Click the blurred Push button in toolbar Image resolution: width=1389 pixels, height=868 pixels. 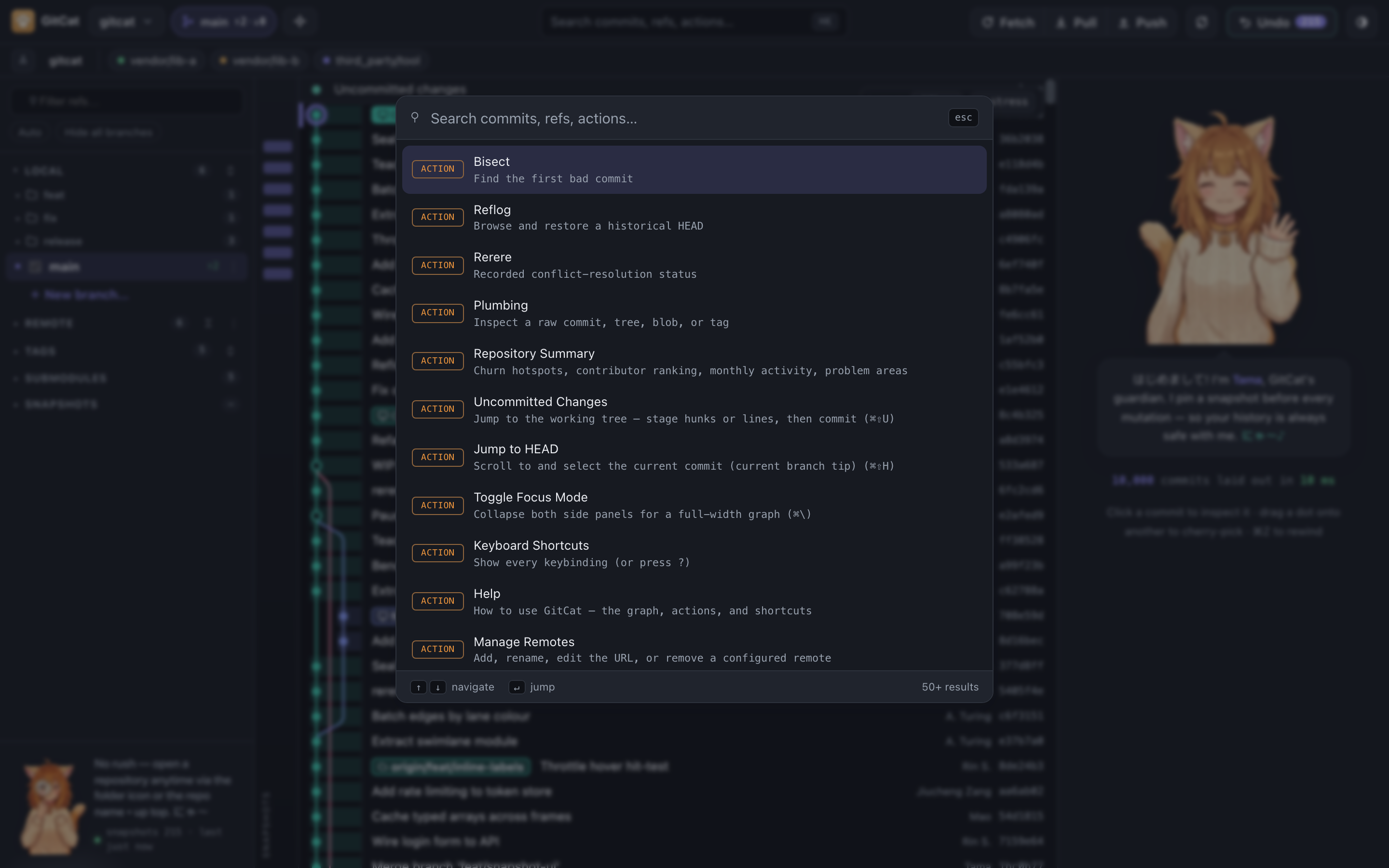1142,22
